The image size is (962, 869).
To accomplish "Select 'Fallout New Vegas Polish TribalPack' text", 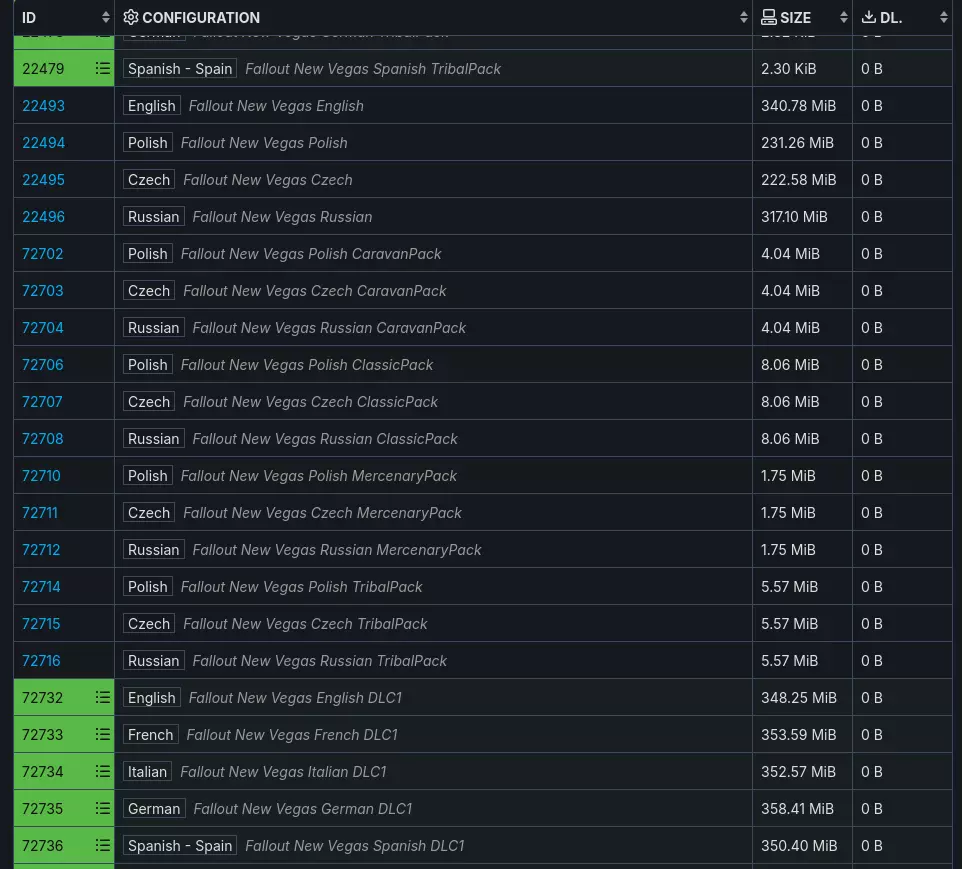I will [x=302, y=587].
